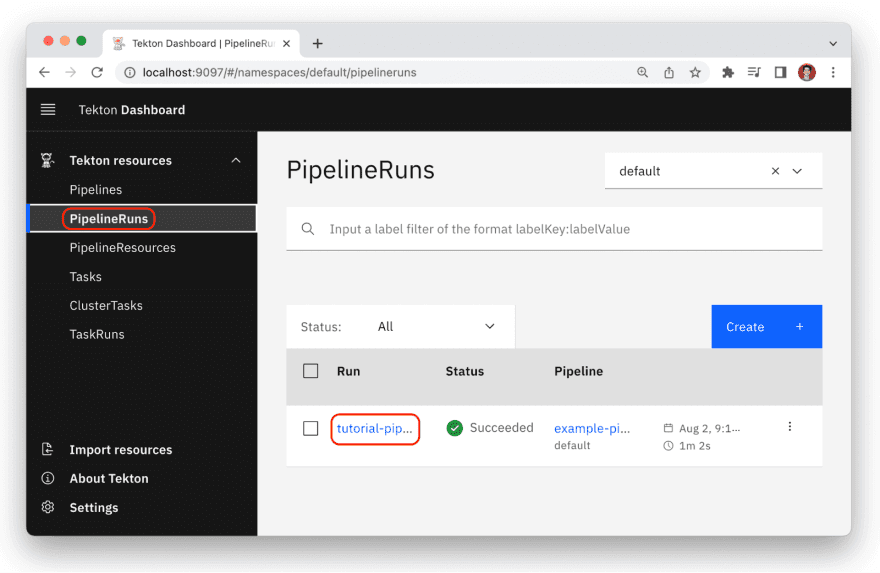This screenshot has height=573, width=880.
Task: Select all runs with header checkbox
Action: [310, 371]
